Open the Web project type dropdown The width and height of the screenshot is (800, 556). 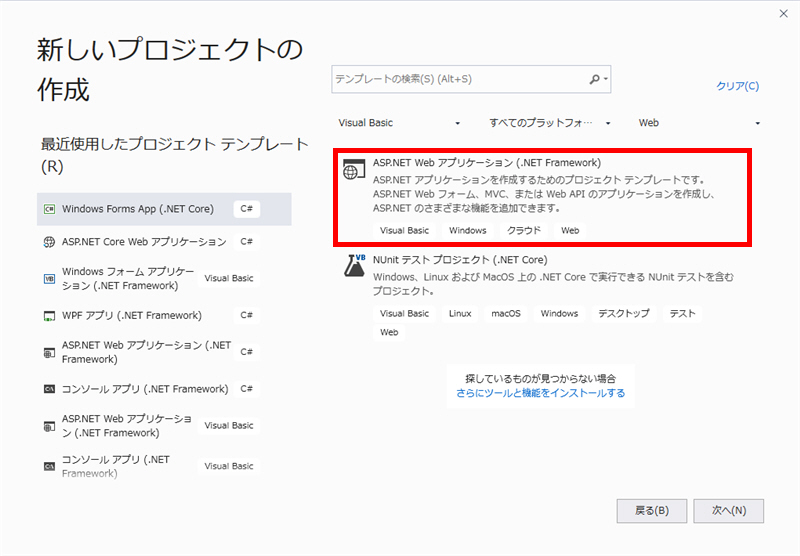pos(699,123)
